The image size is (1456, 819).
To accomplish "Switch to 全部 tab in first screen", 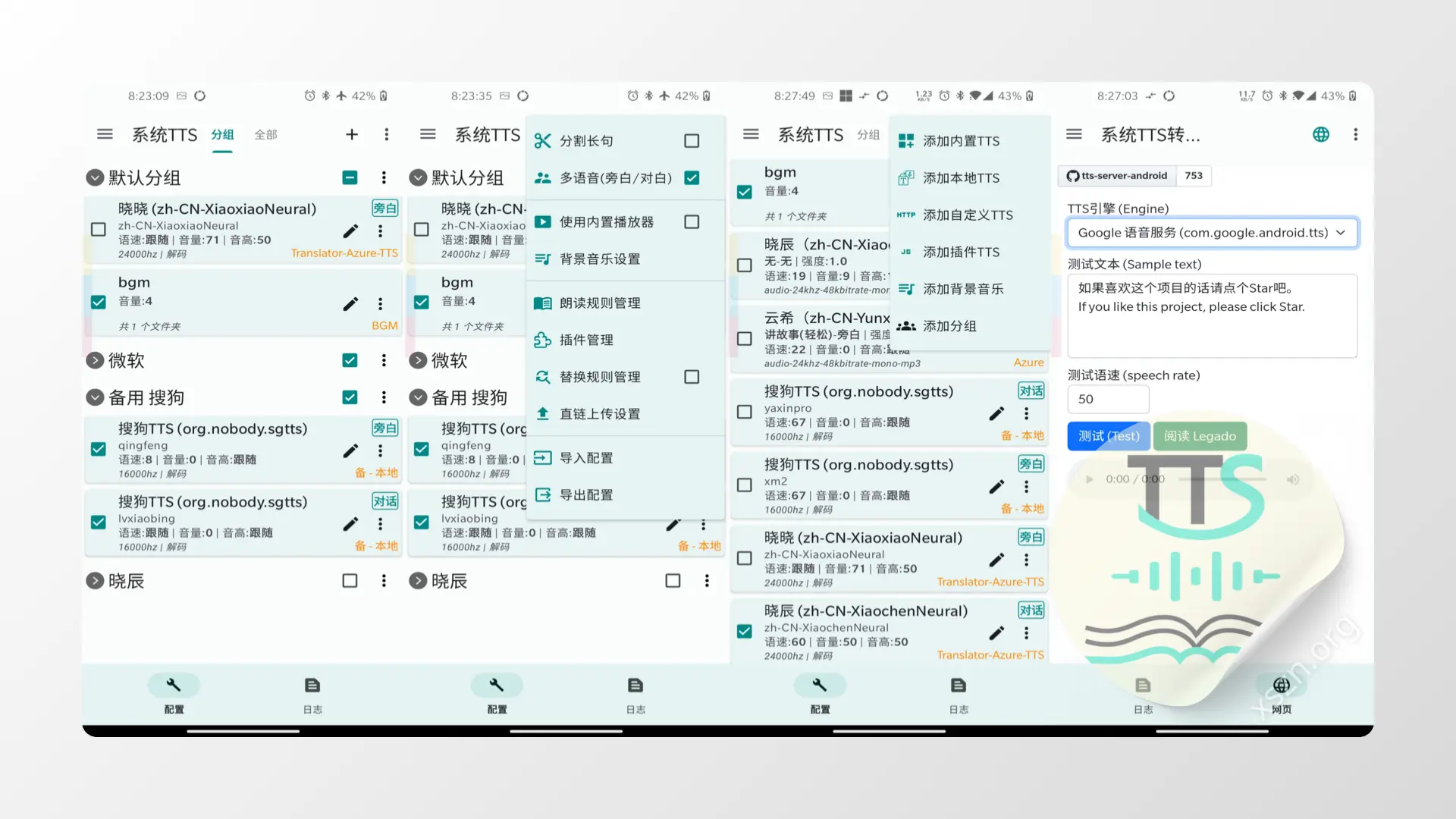I will [x=265, y=135].
